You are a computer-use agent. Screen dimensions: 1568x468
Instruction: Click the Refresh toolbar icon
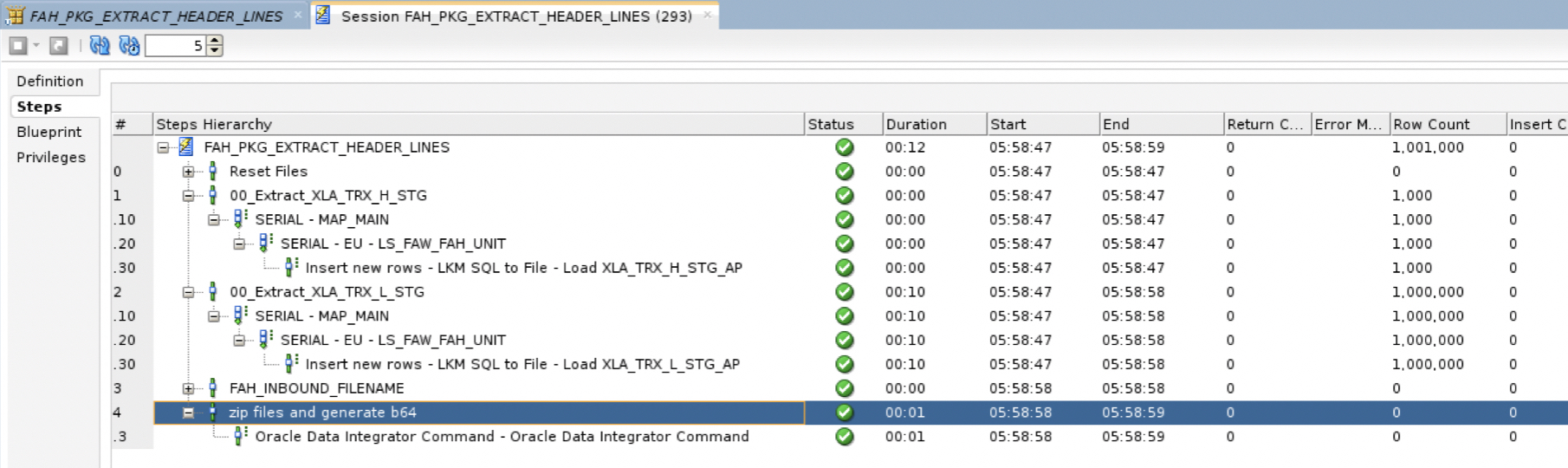[x=100, y=46]
